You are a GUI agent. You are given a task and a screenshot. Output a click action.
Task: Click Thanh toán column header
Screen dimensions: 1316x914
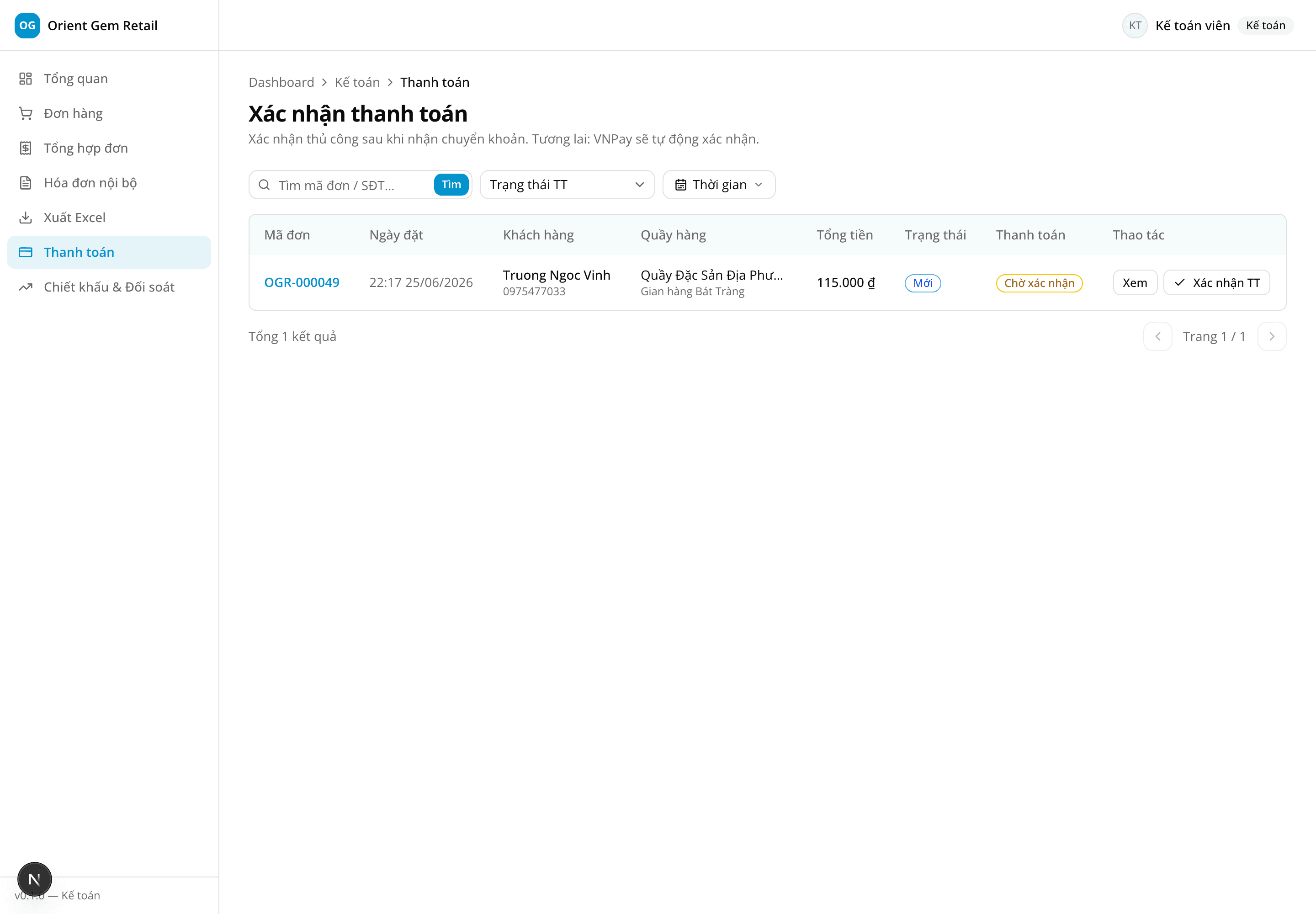coord(1030,235)
